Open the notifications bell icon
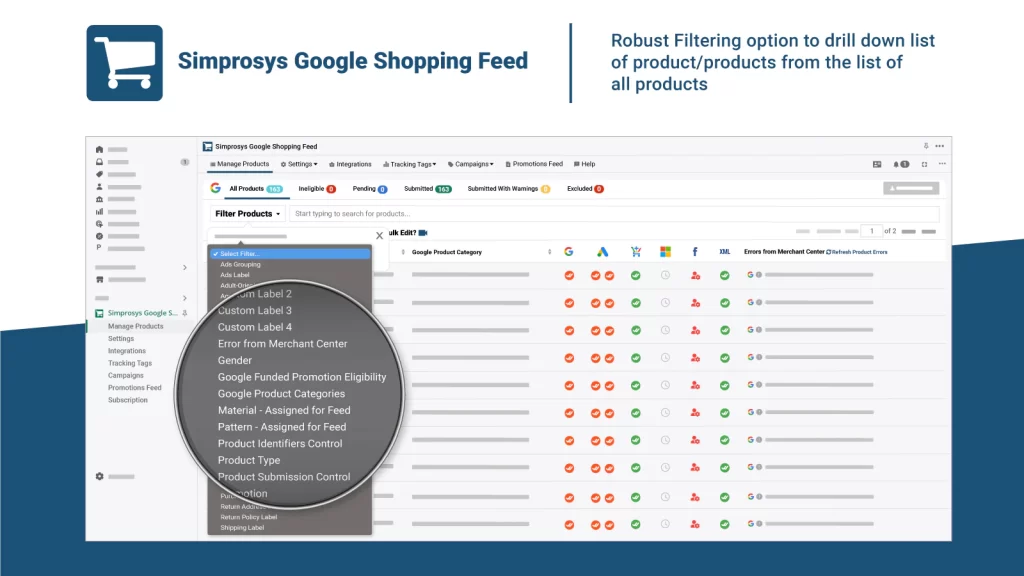This screenshot has height=576, width=1024. coord(898,164)
